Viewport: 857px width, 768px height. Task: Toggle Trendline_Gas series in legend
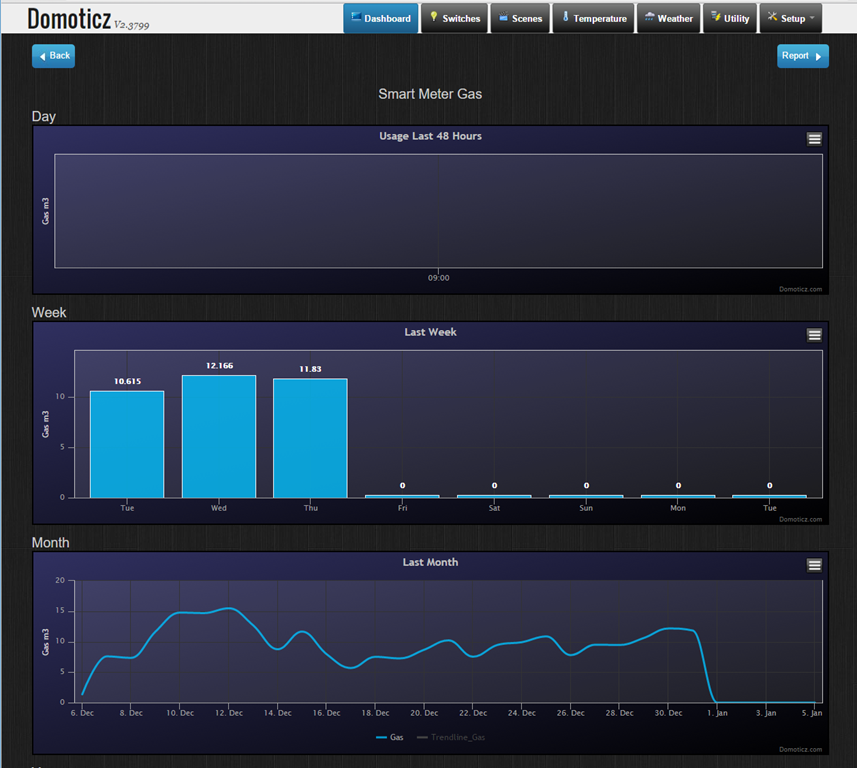point(450,737)
